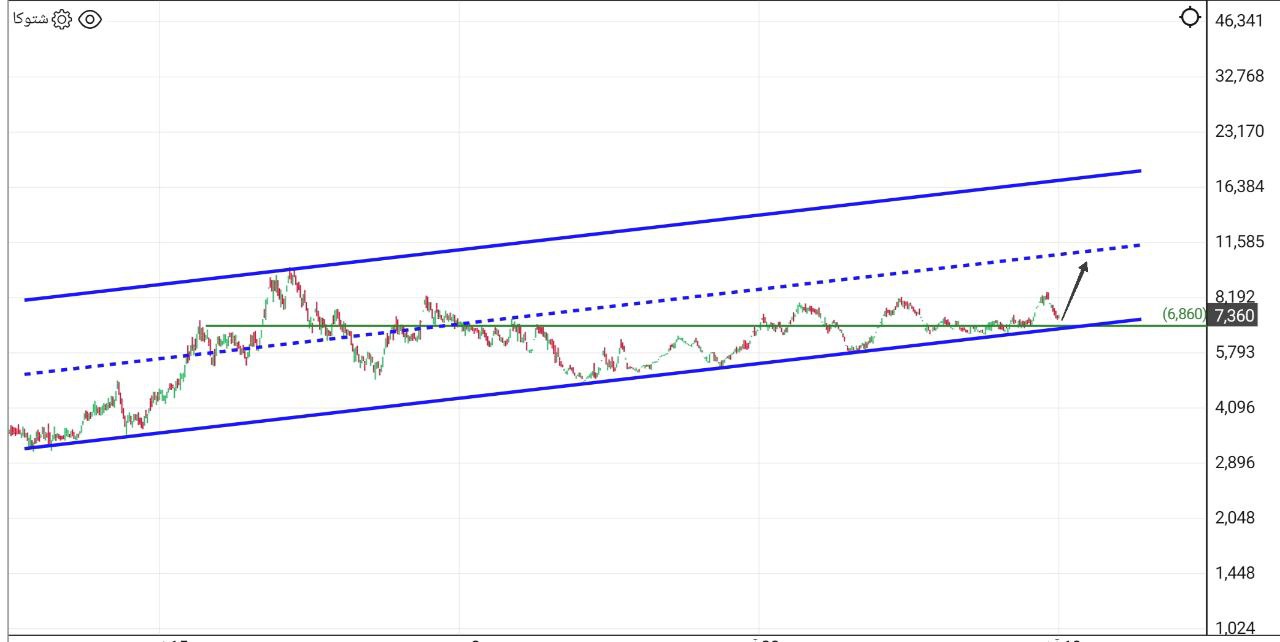Select the gear icon next to the symbol name
1280x642 pixels.
(x=60, y=18)
